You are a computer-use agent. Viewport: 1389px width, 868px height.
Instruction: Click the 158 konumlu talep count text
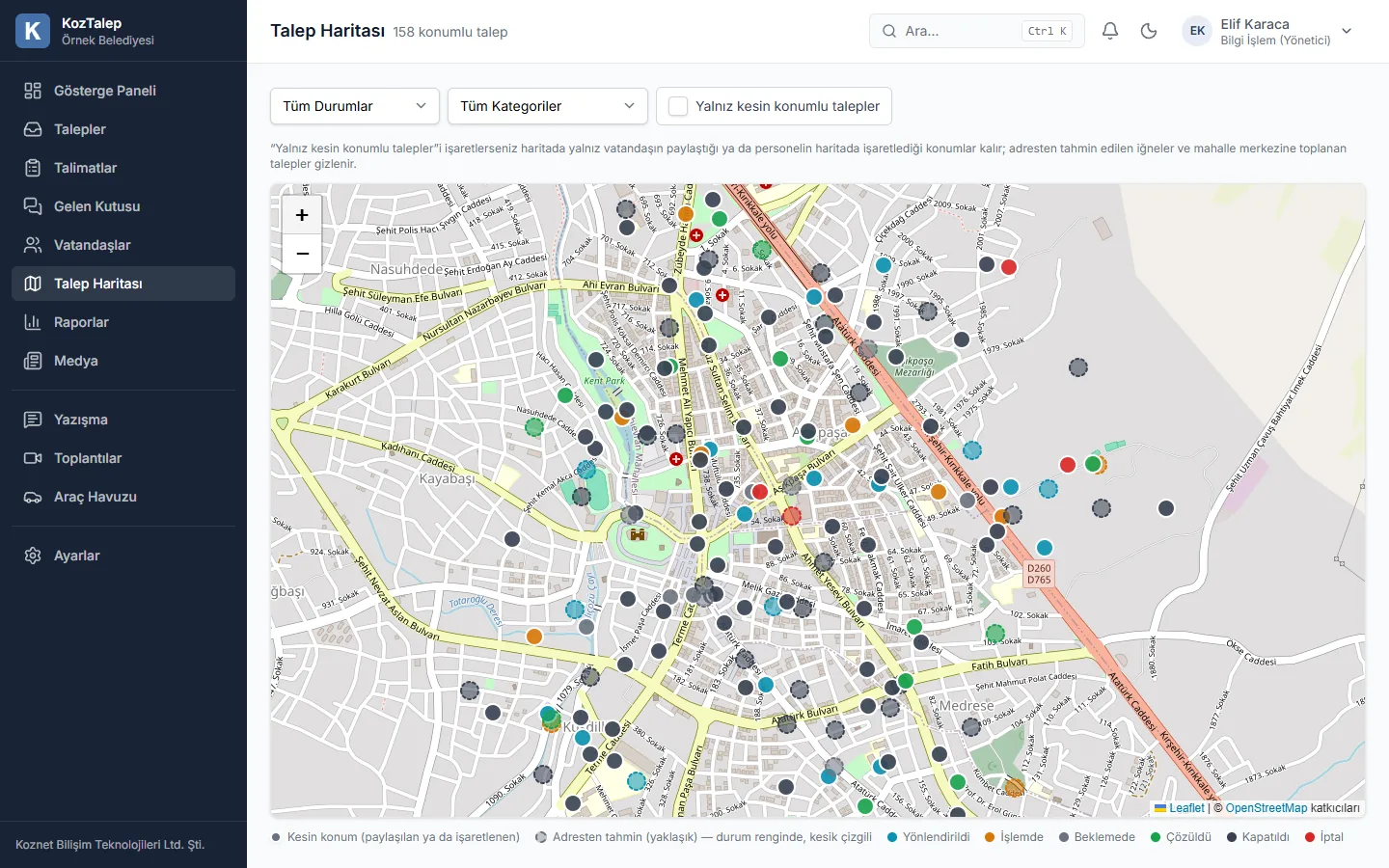450,32
